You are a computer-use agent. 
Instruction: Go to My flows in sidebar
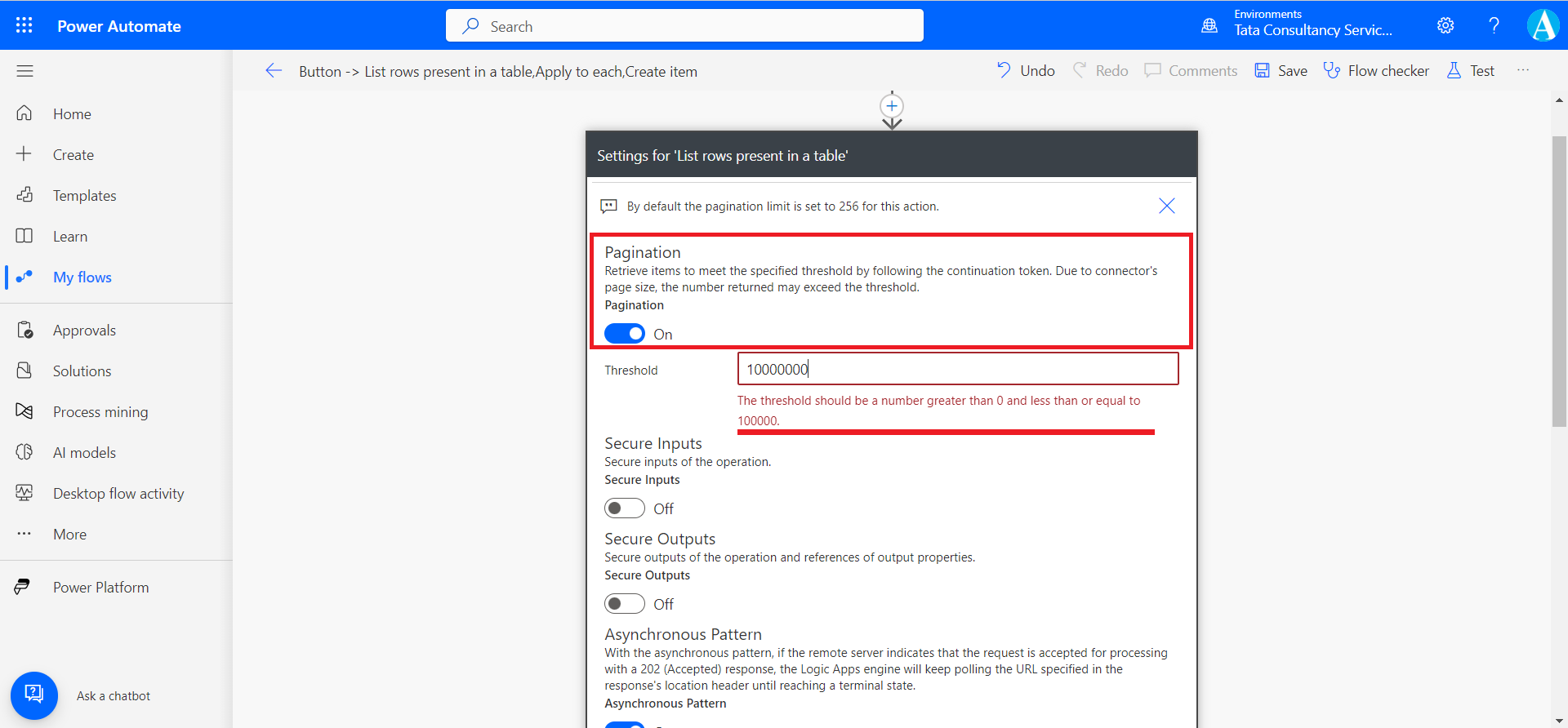point(82,277)
